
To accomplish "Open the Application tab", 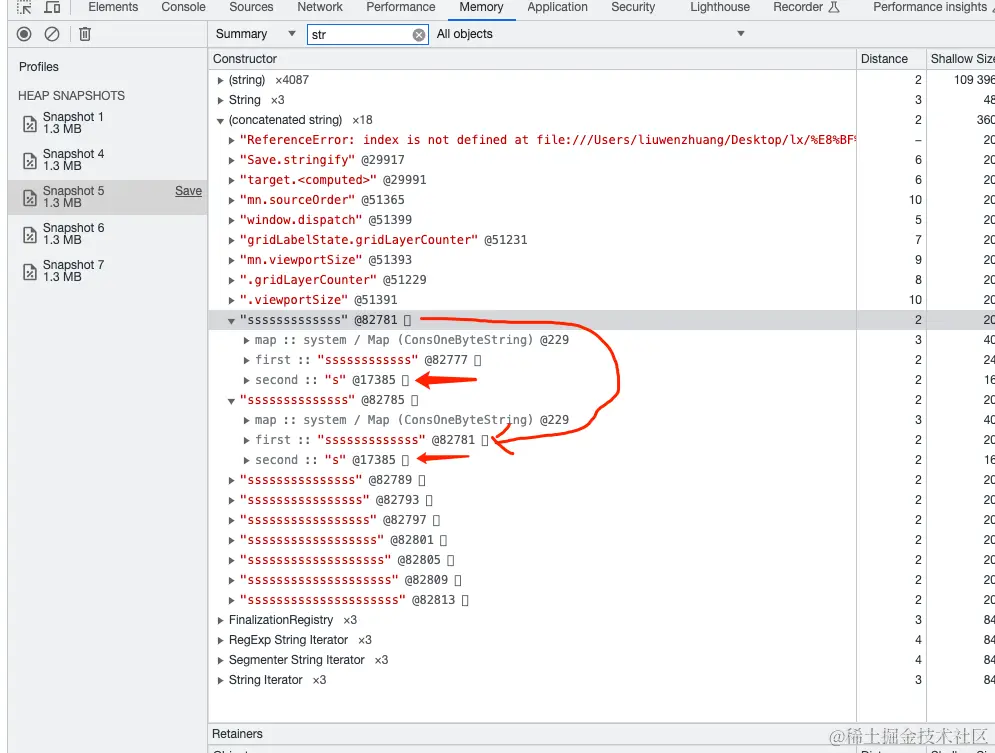I will point(557,7).
